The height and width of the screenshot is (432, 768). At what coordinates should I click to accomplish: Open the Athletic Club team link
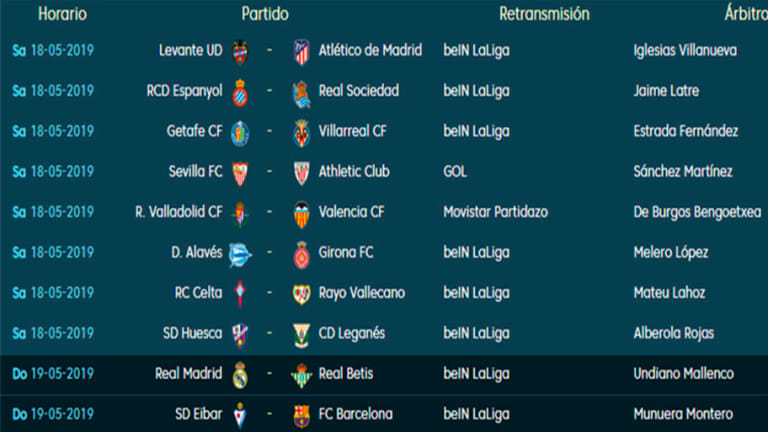pyautogui.click(x=354, y=172)
